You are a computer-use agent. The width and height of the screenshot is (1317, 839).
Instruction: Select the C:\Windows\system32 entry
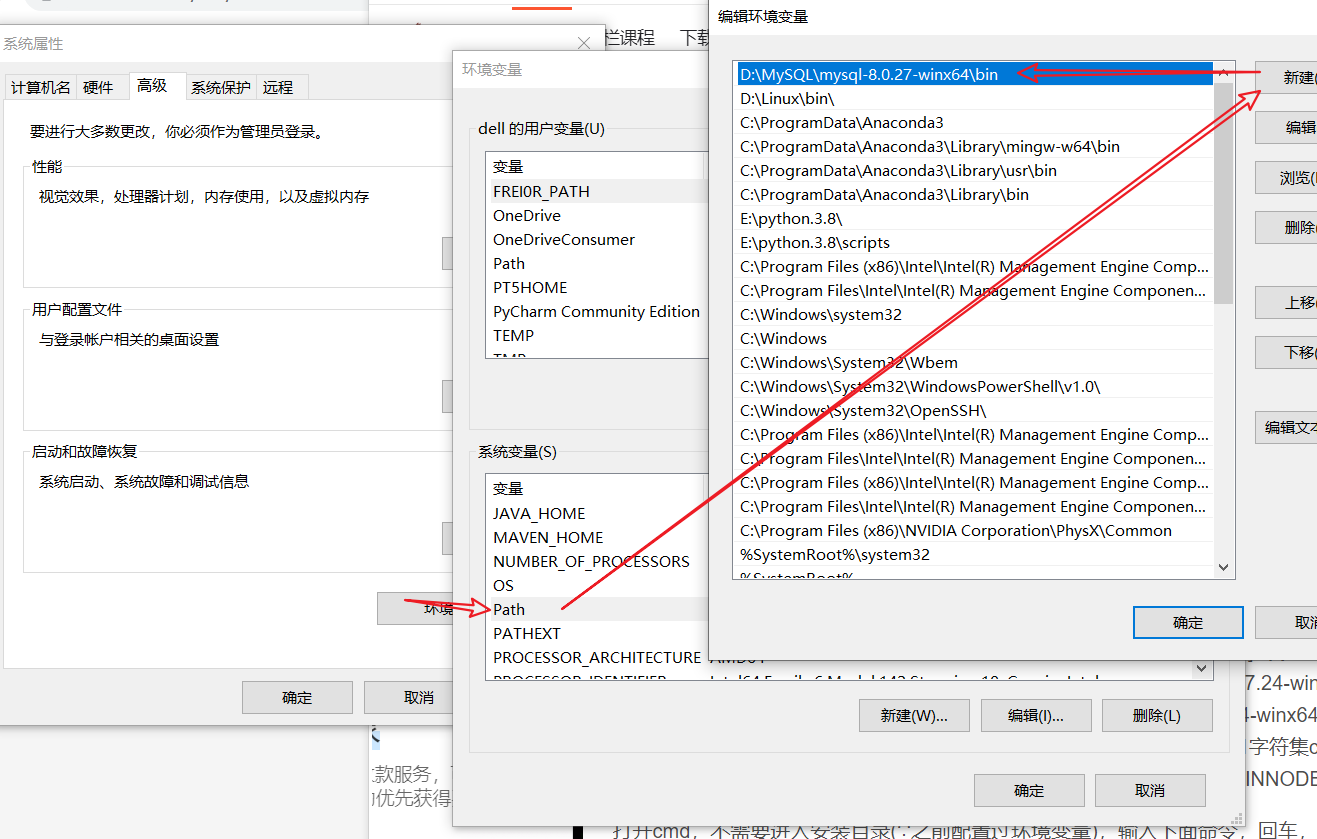(974, 314)
